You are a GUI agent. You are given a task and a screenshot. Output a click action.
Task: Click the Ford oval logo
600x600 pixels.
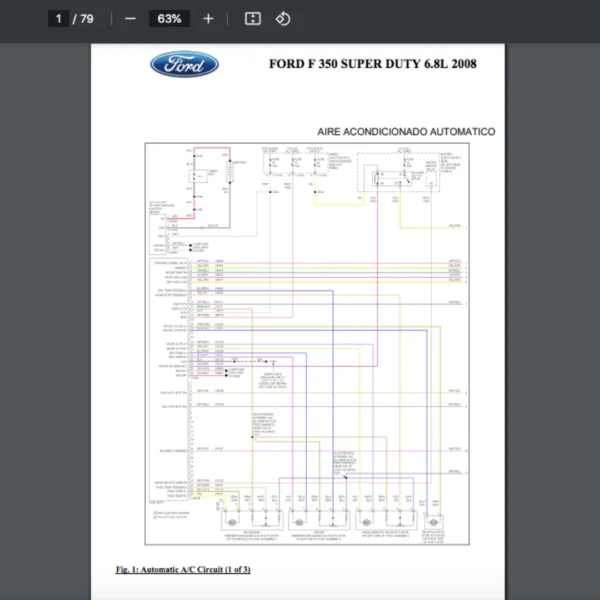point(184,65)
